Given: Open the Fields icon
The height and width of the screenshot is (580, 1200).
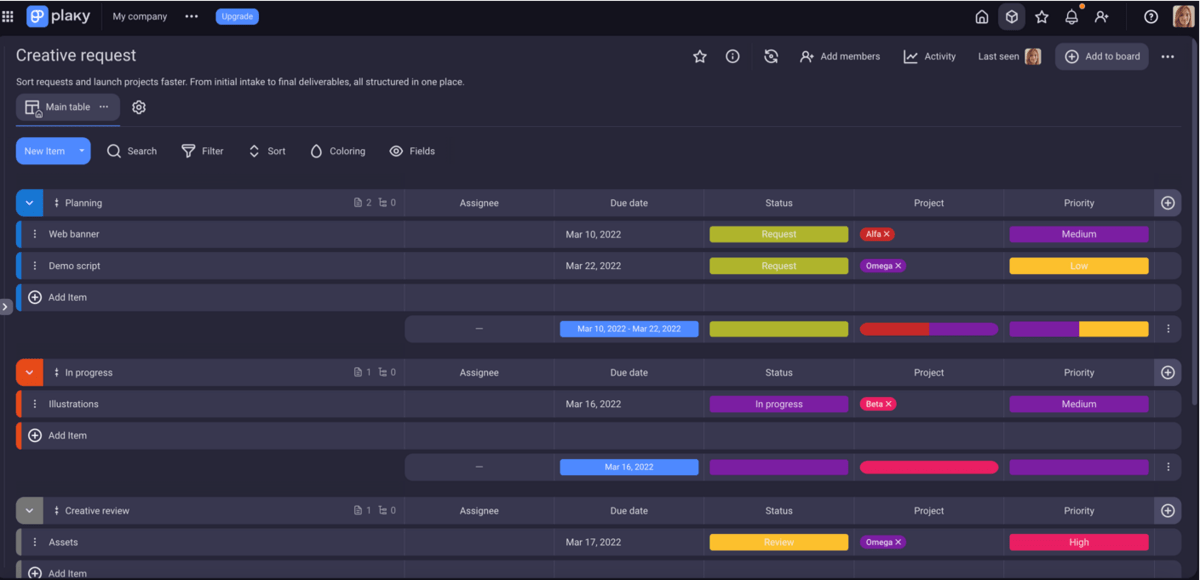Looking at the screenshot, I should tap(394, 151).
